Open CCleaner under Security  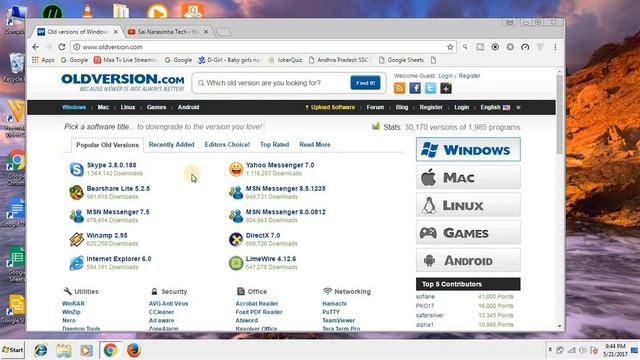[x=161, y=312]
